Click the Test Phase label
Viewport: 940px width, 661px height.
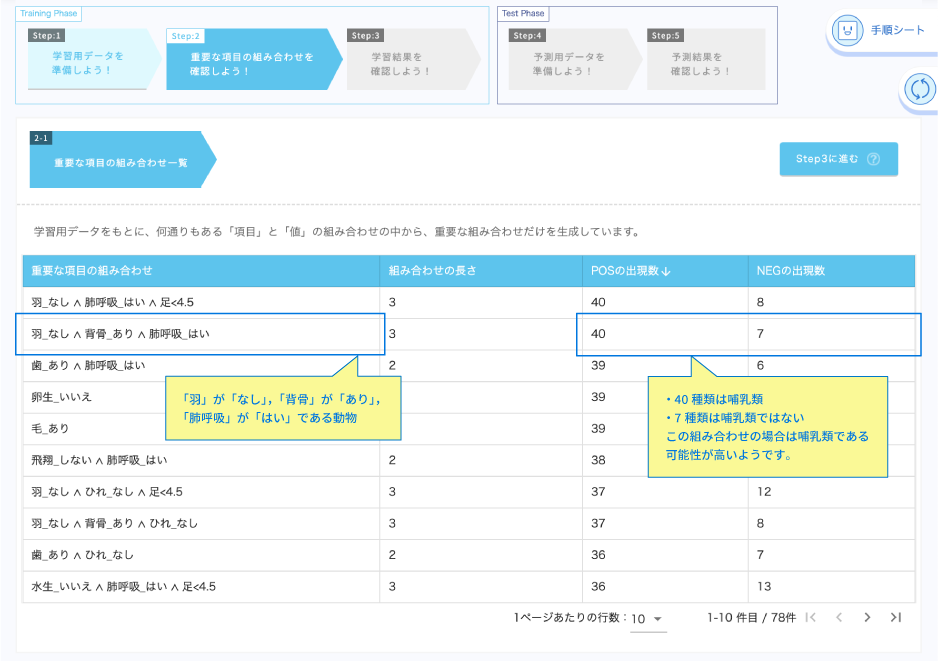point(523,13)
